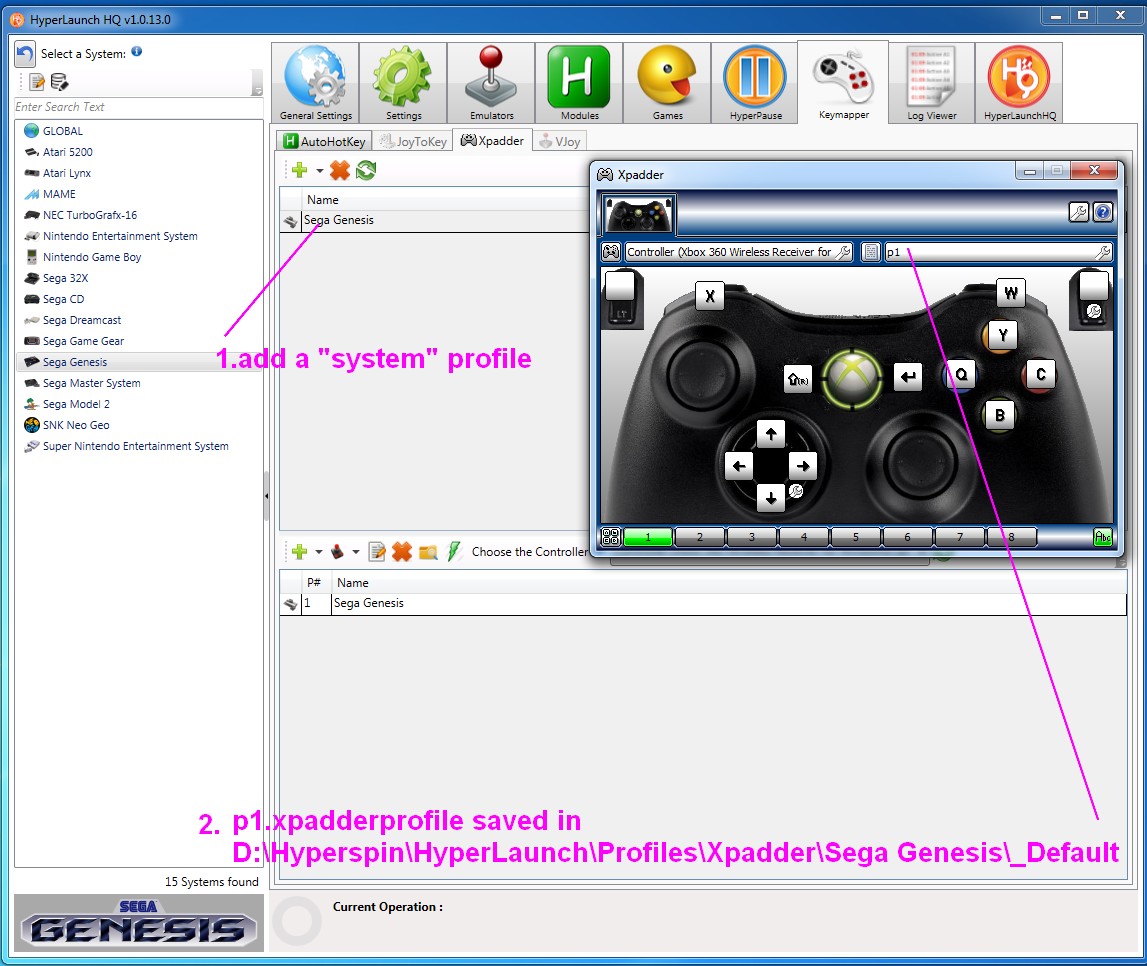Open the Log Viewer section
1147x966 pixels.
tap(931, 83)
